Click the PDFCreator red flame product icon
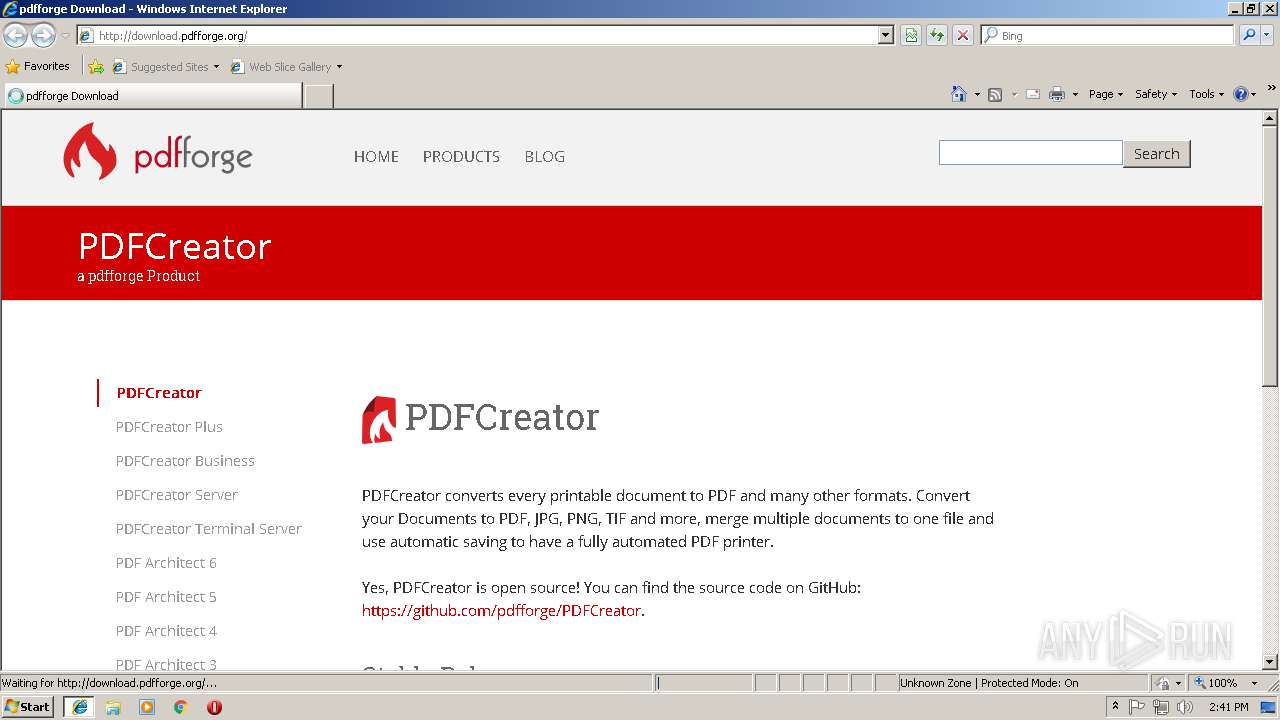This screenshot has height=720, width=1280. 379,420
